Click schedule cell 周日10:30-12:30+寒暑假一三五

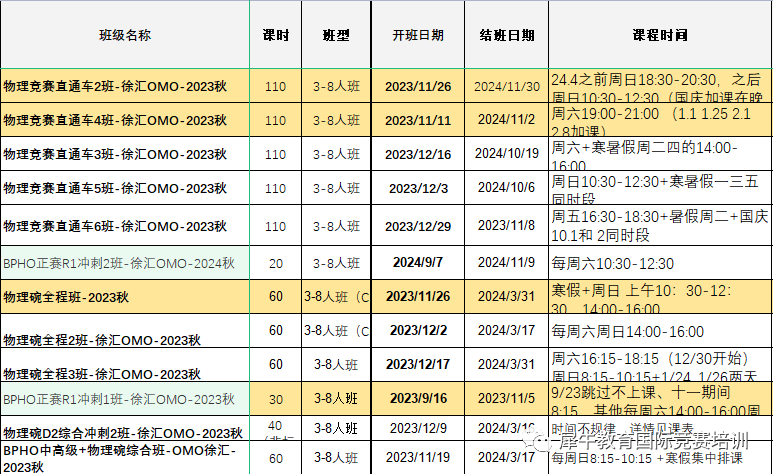click(660, 188)
